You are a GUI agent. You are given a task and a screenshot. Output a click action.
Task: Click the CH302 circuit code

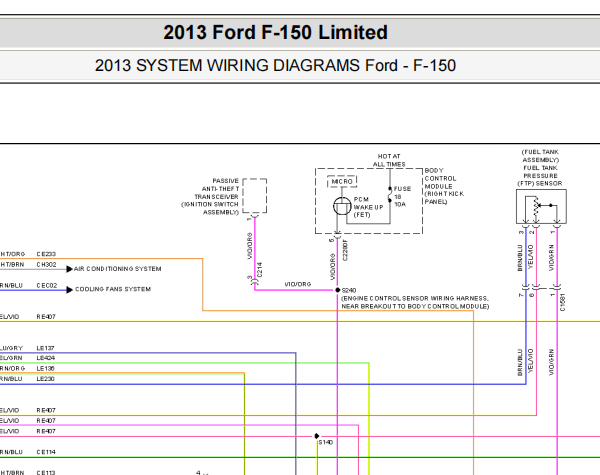[x=46, y=264]
